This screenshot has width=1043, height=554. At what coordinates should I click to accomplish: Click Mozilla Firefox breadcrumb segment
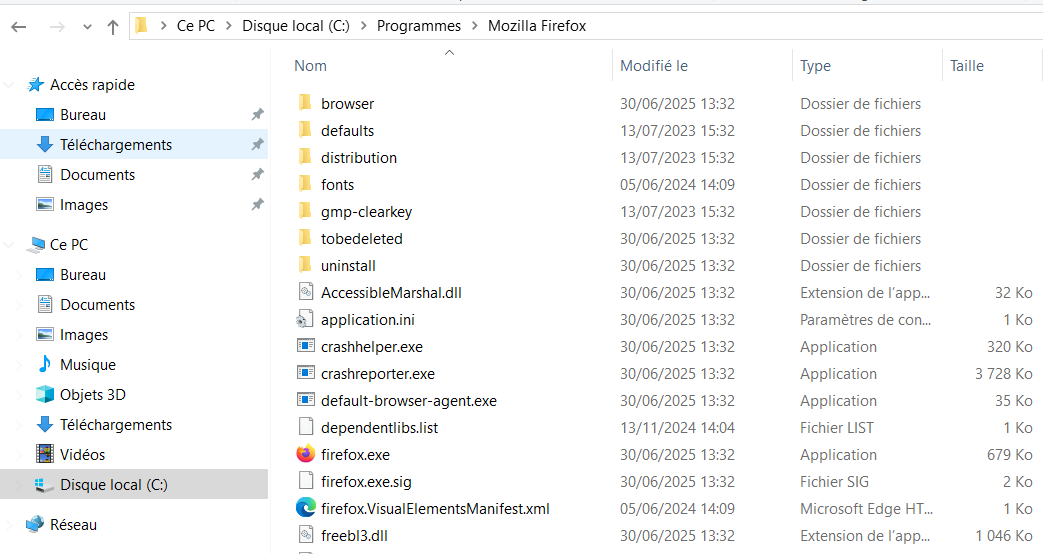537,26
